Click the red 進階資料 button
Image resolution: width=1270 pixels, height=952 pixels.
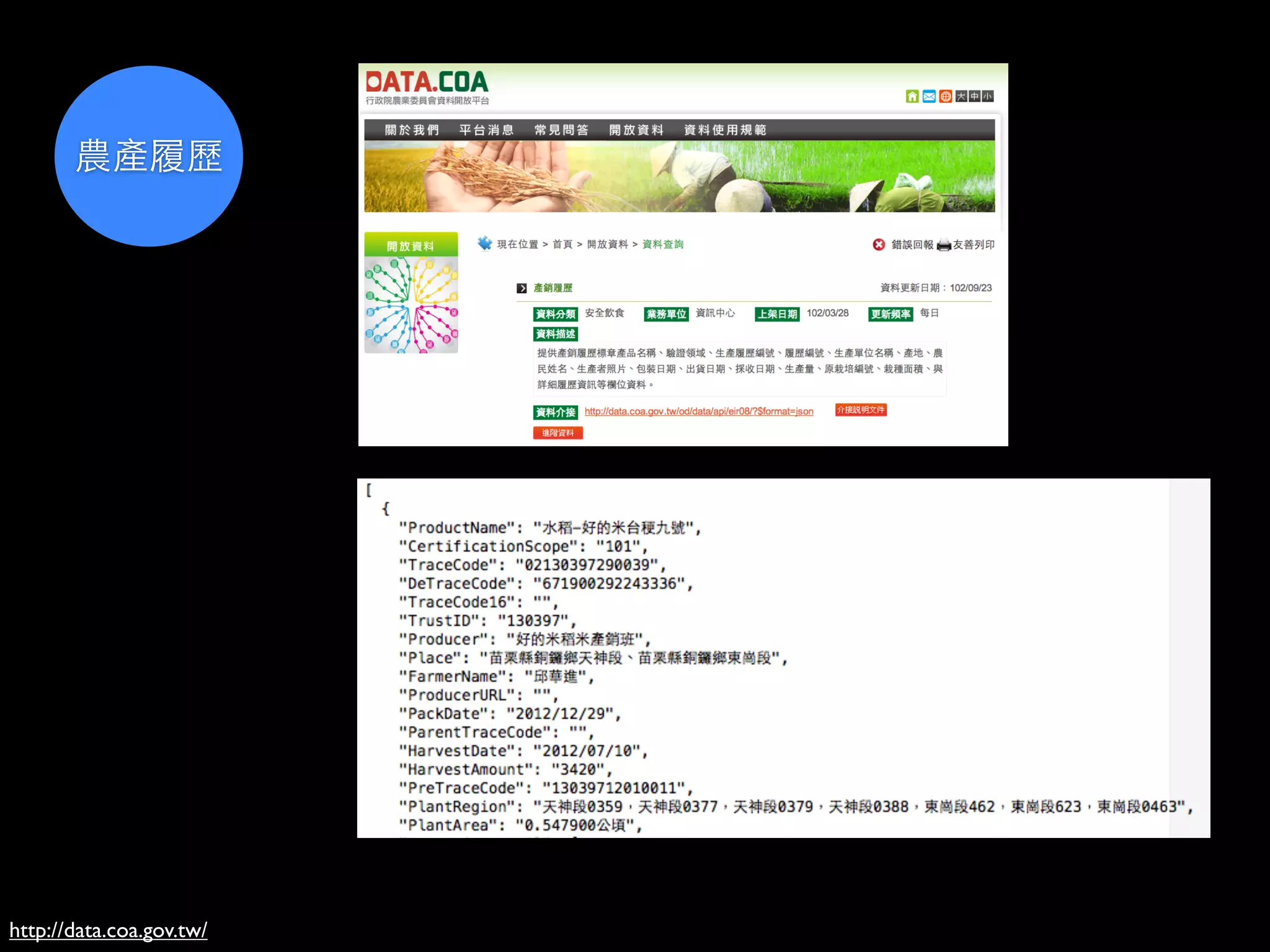pos(557,433)
